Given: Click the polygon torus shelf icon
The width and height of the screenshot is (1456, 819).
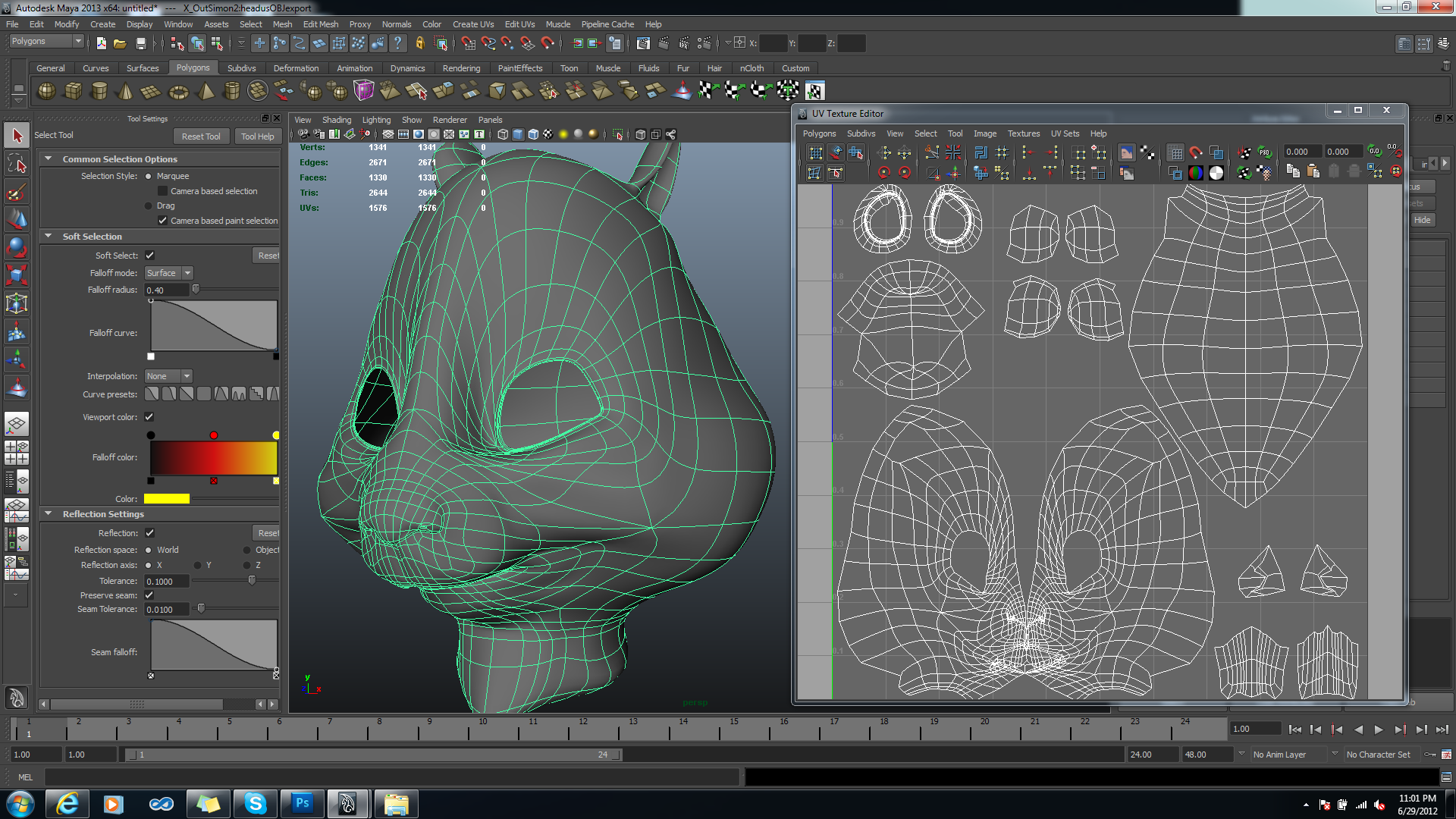Looking at the screenshot, I should (x=178, y=92).
